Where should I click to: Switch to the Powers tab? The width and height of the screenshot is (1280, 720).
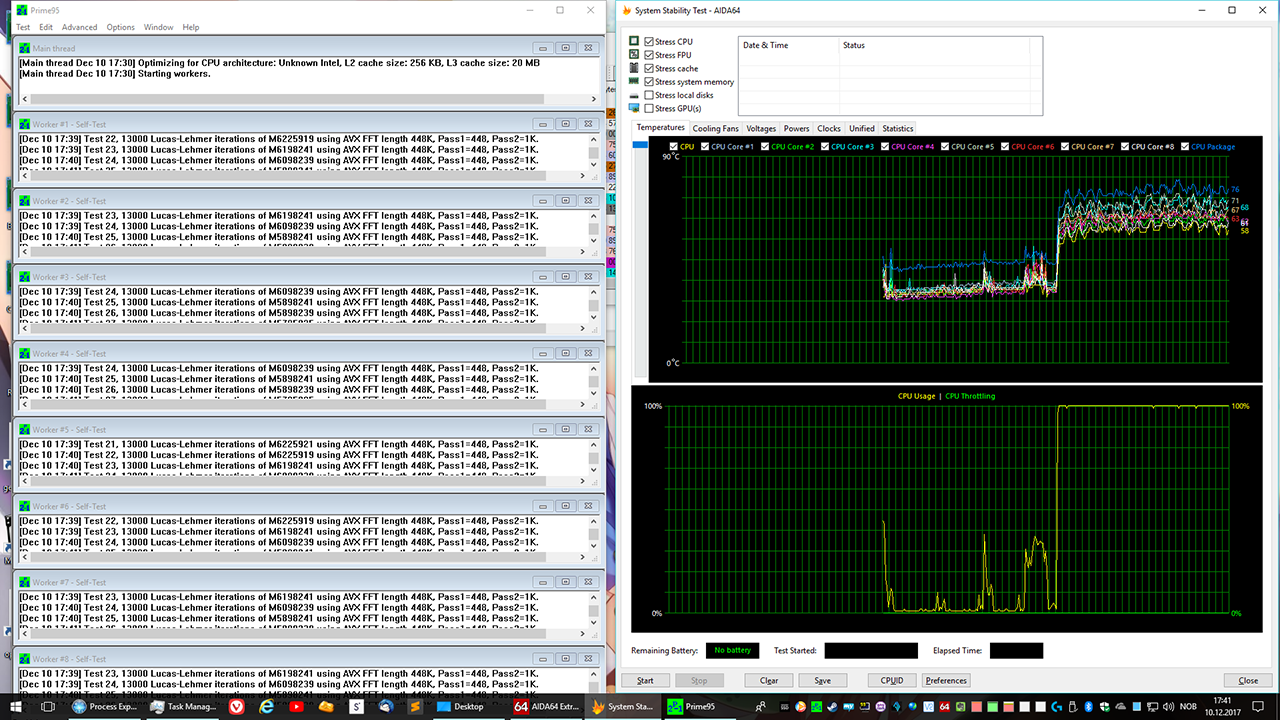click(x=796, y=129)
